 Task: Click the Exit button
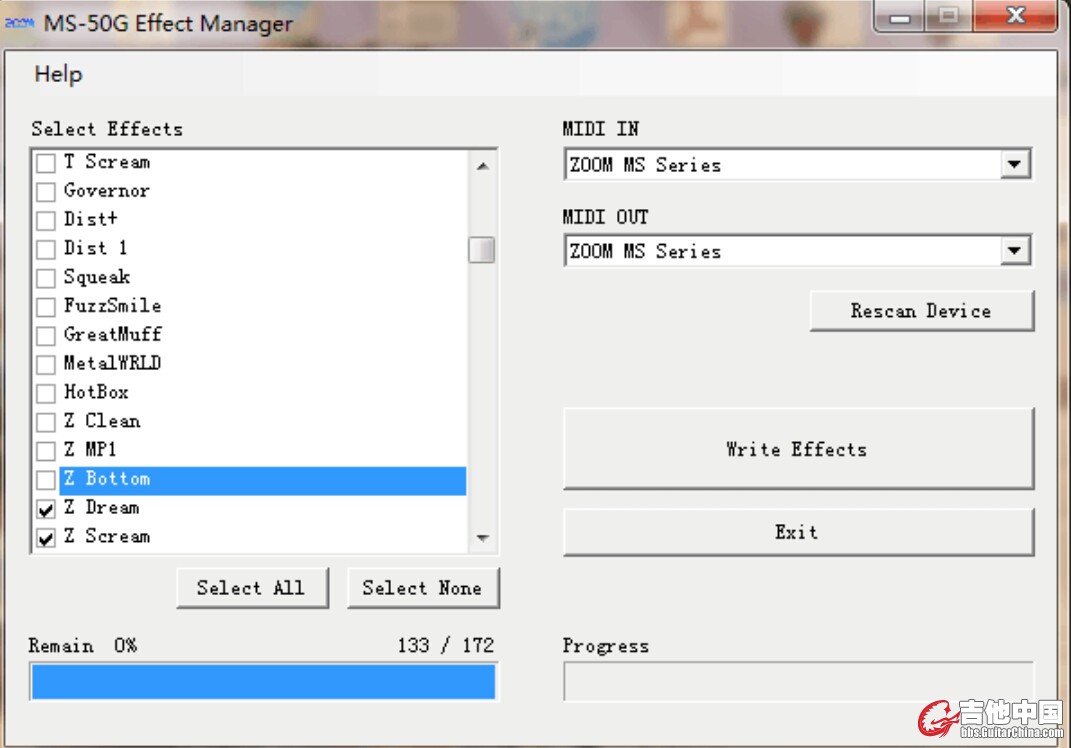[x=798, y=532]
